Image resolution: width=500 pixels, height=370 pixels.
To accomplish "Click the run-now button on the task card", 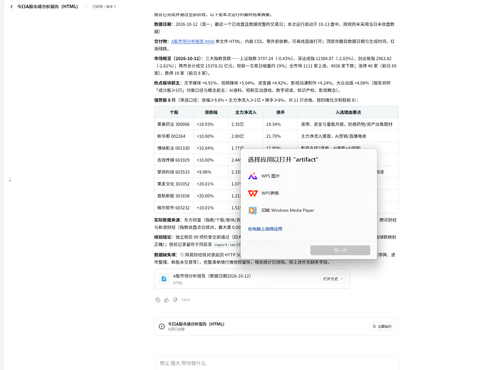I will coord(382,326).
